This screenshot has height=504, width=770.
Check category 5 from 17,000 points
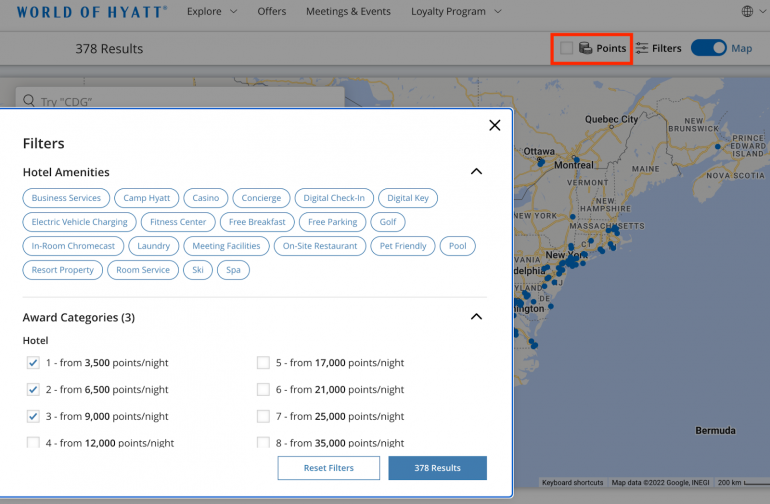263,363
